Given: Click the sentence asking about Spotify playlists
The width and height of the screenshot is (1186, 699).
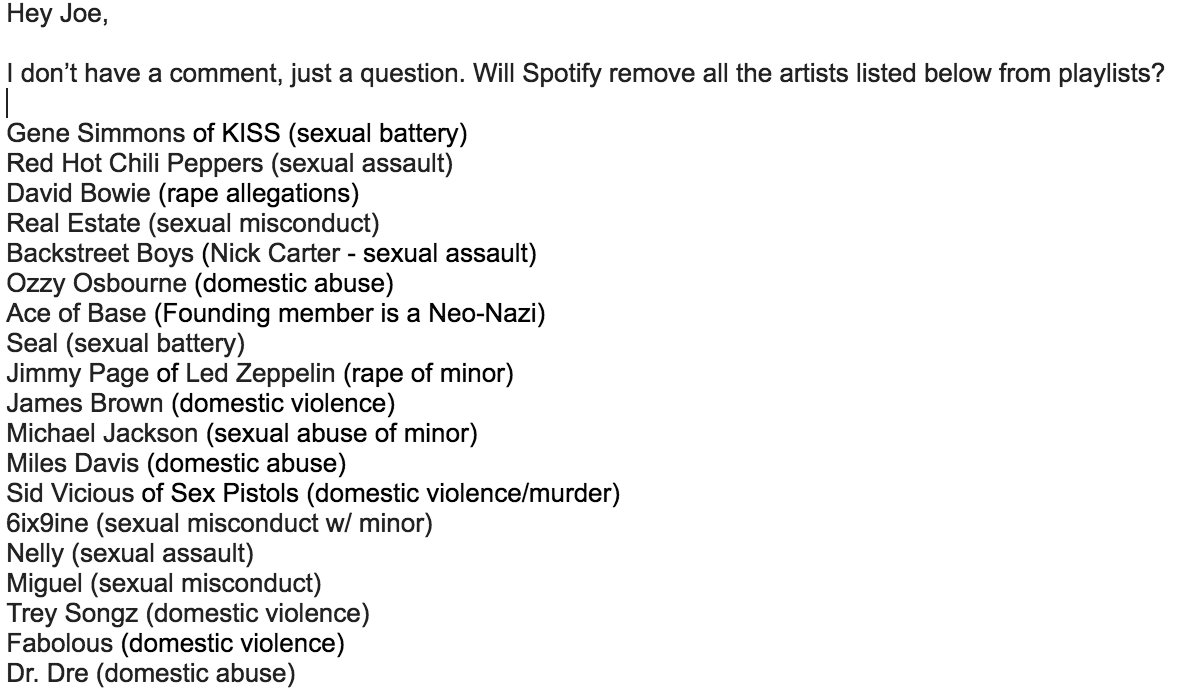Looking at the screenshot, I should 584,74.
